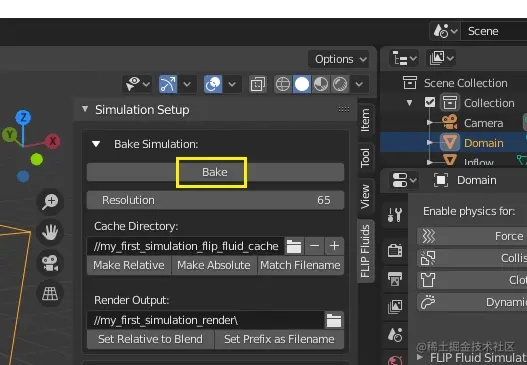
Task: Click the Bake simulation button
Action: click(215, 172)
